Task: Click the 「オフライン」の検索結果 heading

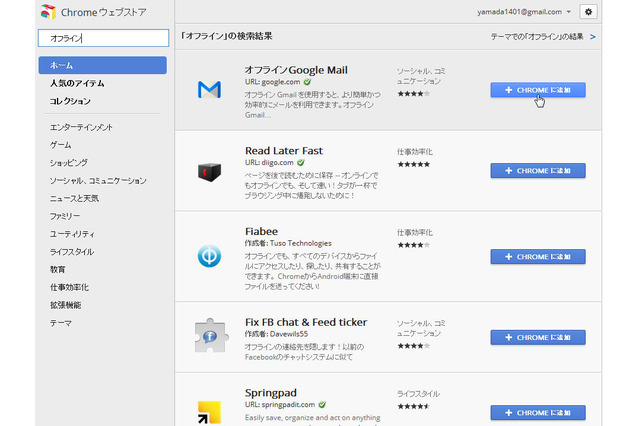Action: click(x=227, y=36)
